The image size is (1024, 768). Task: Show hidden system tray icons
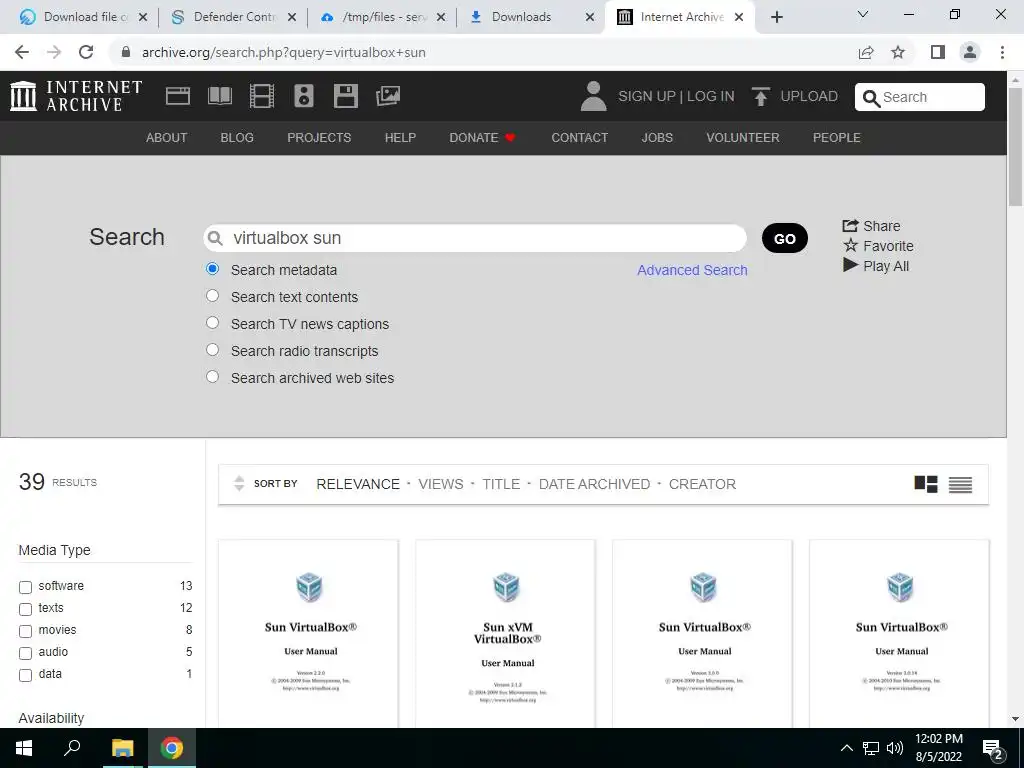click(x=846, y=748)
